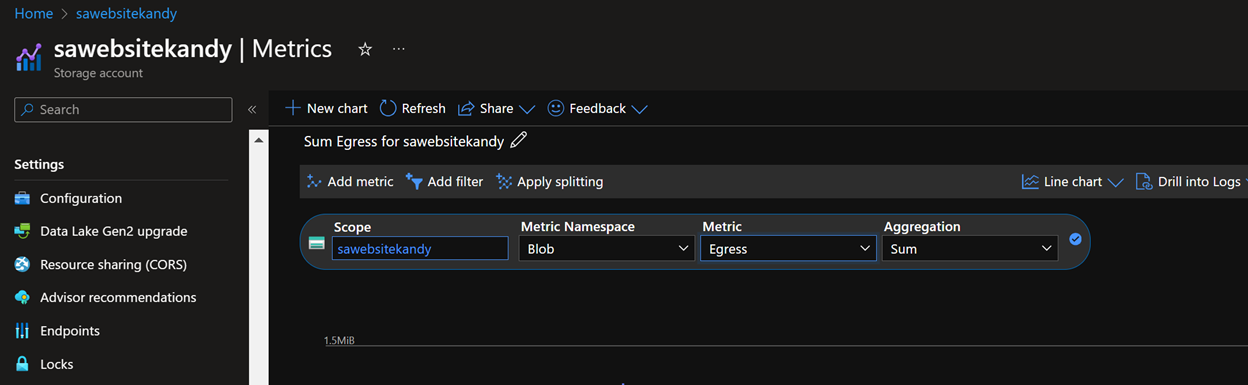Toggle the blue checkmark on metric row
Viewport: 1248px width, 385px height.
pyautogui.click(x=1075, y=239)
